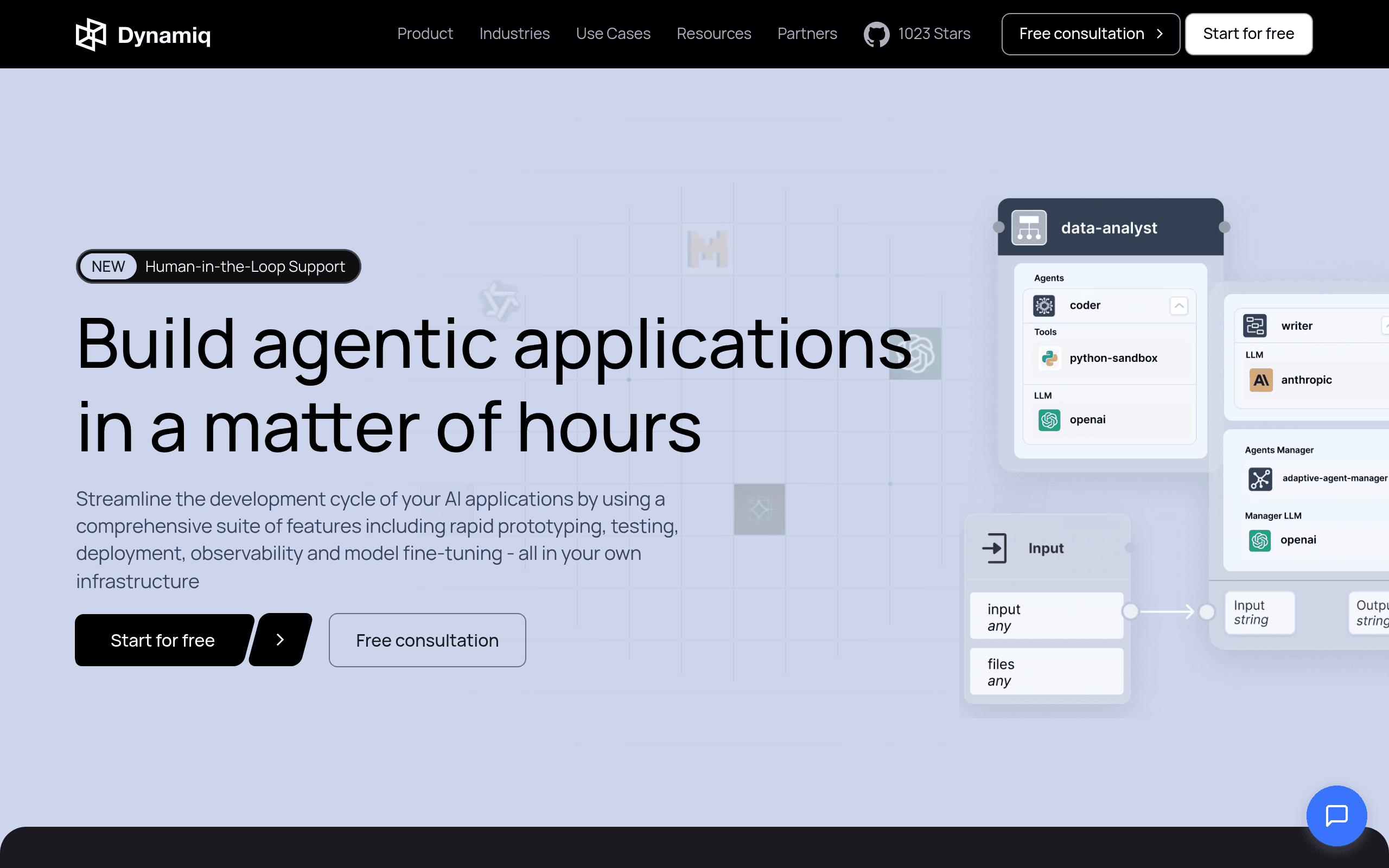The height and width of the screenshot is (868, 1389).
Task: Click the Dynamiq wordmark
Action: coord(164,35)
